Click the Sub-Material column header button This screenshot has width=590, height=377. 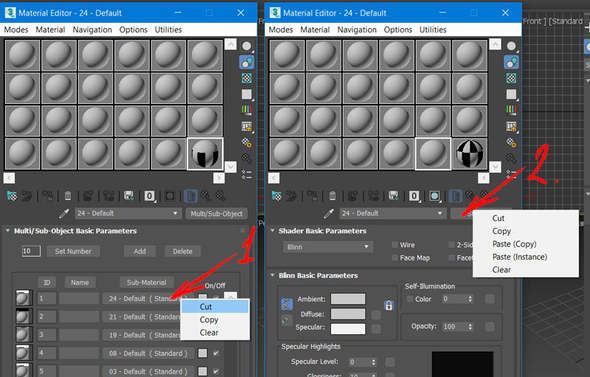click(x=146, y=283)
